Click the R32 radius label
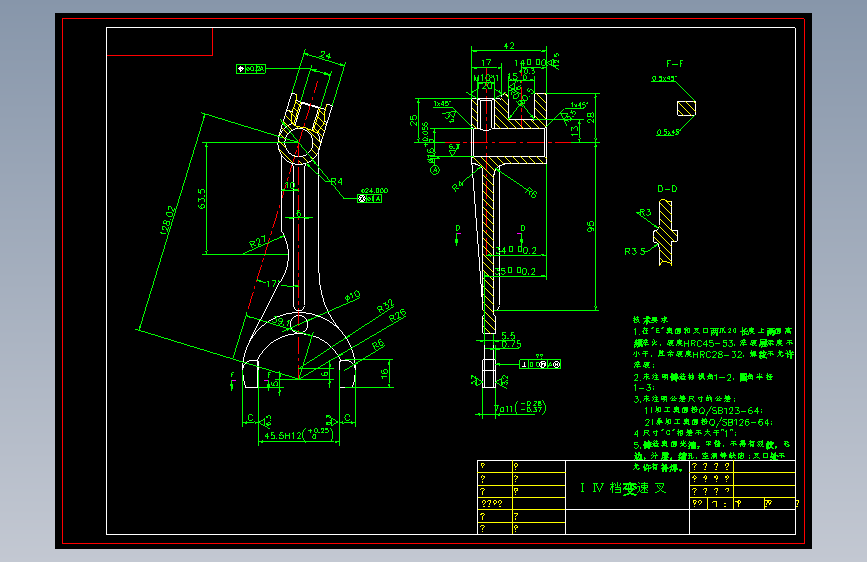Image resolution: width=867 pixels, height=562 pixels. (x=385, y=306)
